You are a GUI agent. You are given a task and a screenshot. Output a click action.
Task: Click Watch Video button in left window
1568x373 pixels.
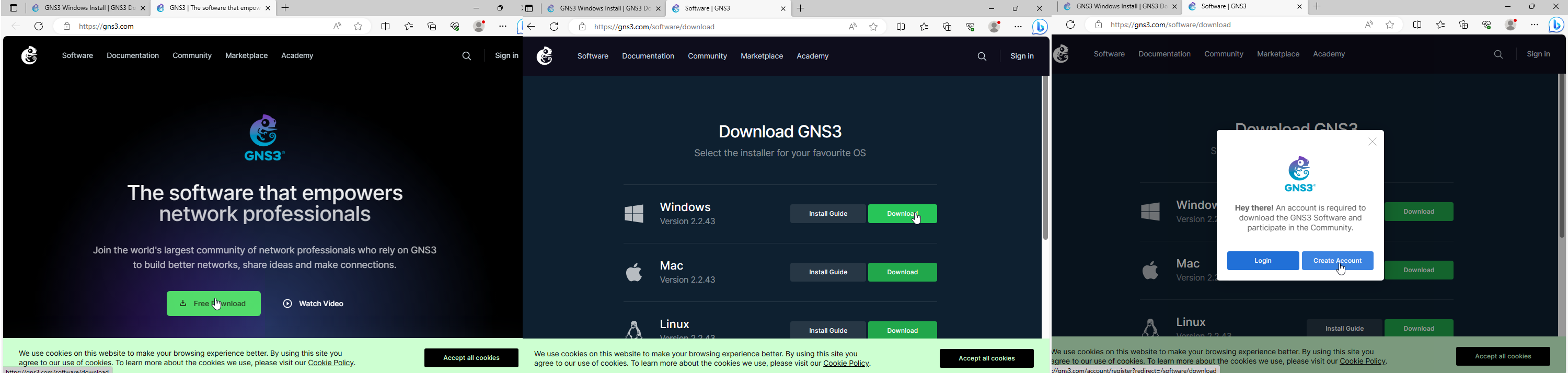tap(314, 304)
